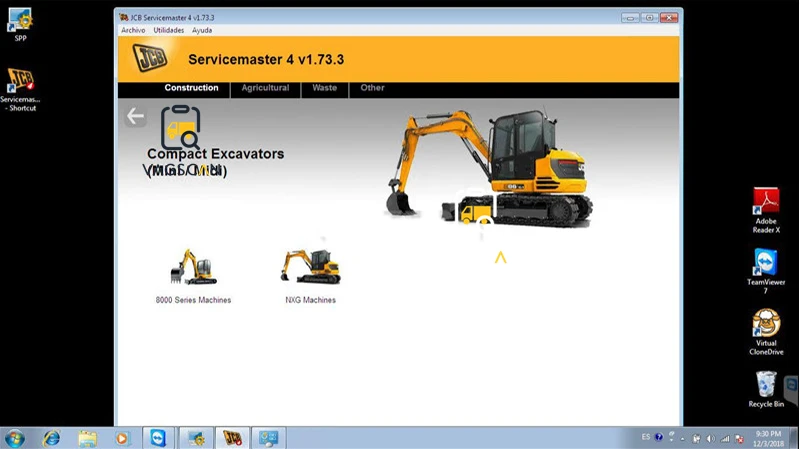Select Servicemaster Shortcut desktop icon
Screen dimensions: 800x449
coord(20,90)
